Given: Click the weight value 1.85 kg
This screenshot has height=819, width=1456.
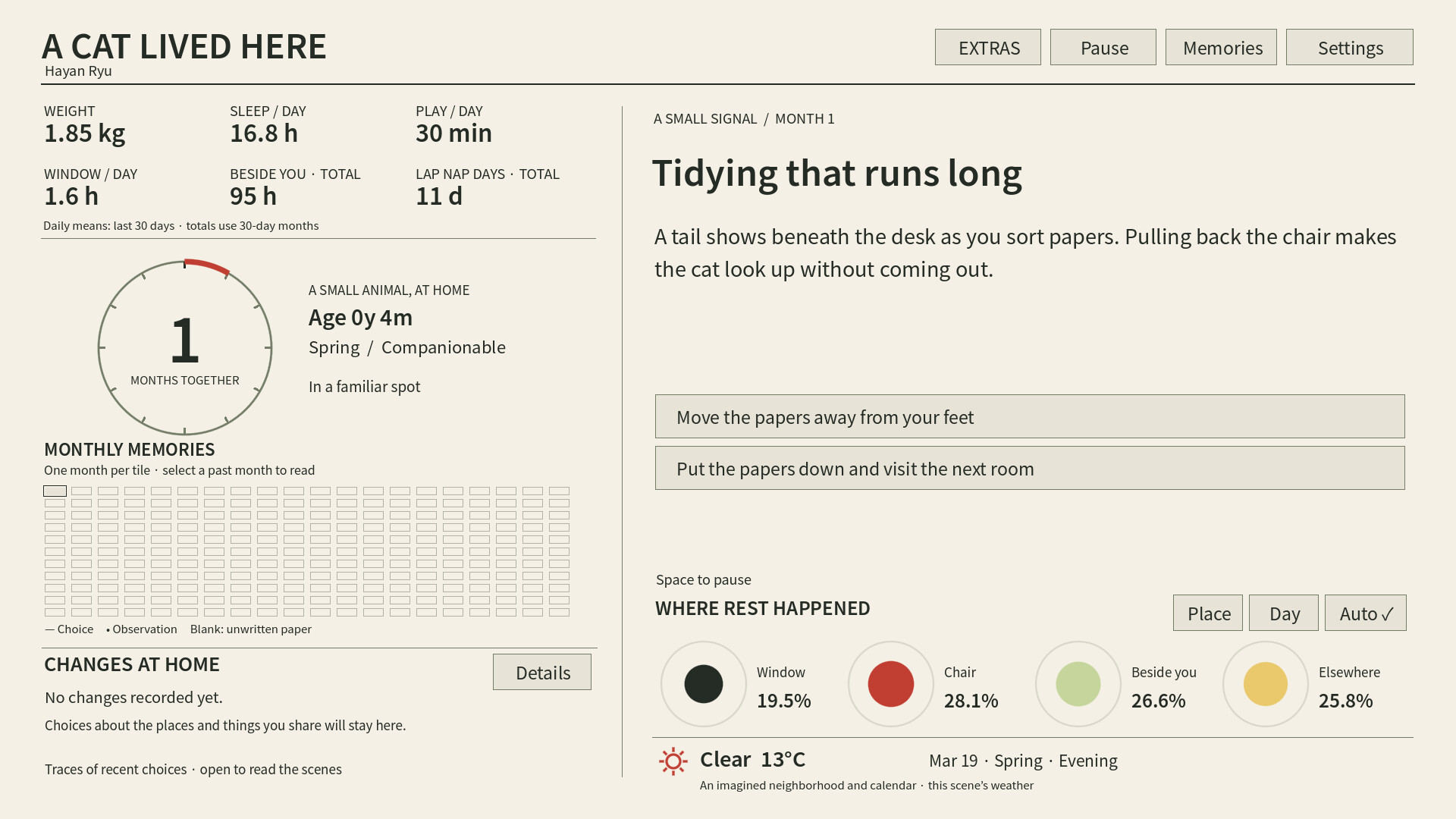Looking at the screenshot, I should (85, 133).
